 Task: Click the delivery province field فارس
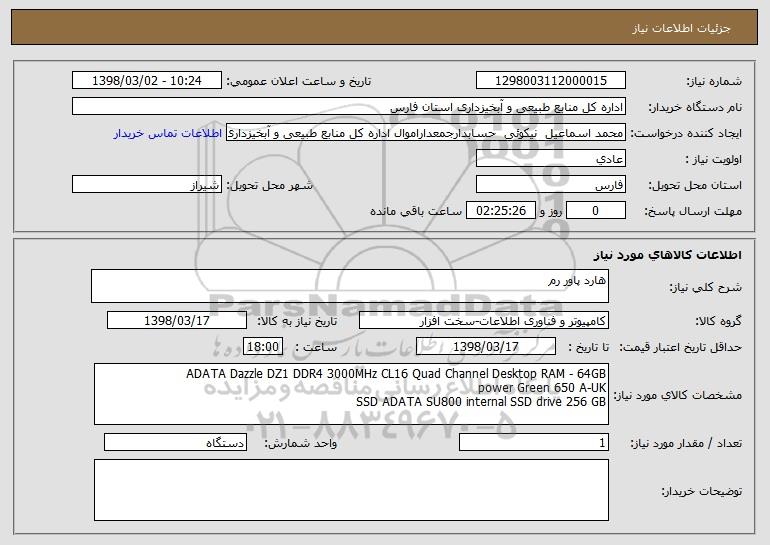click(x=550, y=185)
